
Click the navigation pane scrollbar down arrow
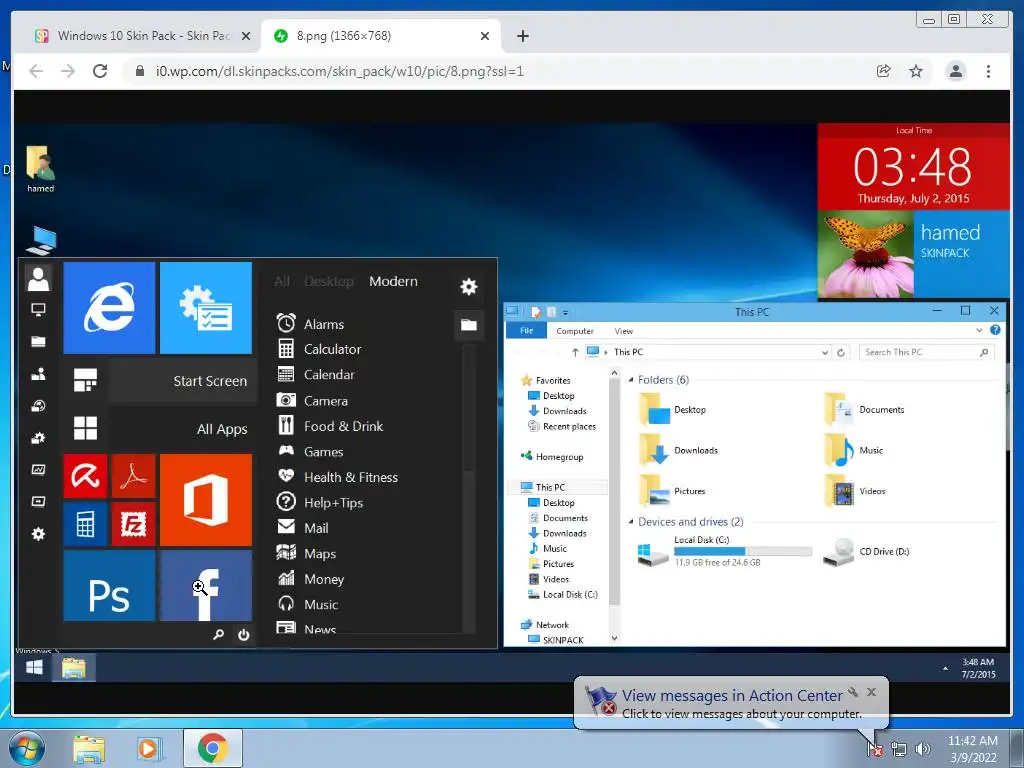click(x=614, y=638)
